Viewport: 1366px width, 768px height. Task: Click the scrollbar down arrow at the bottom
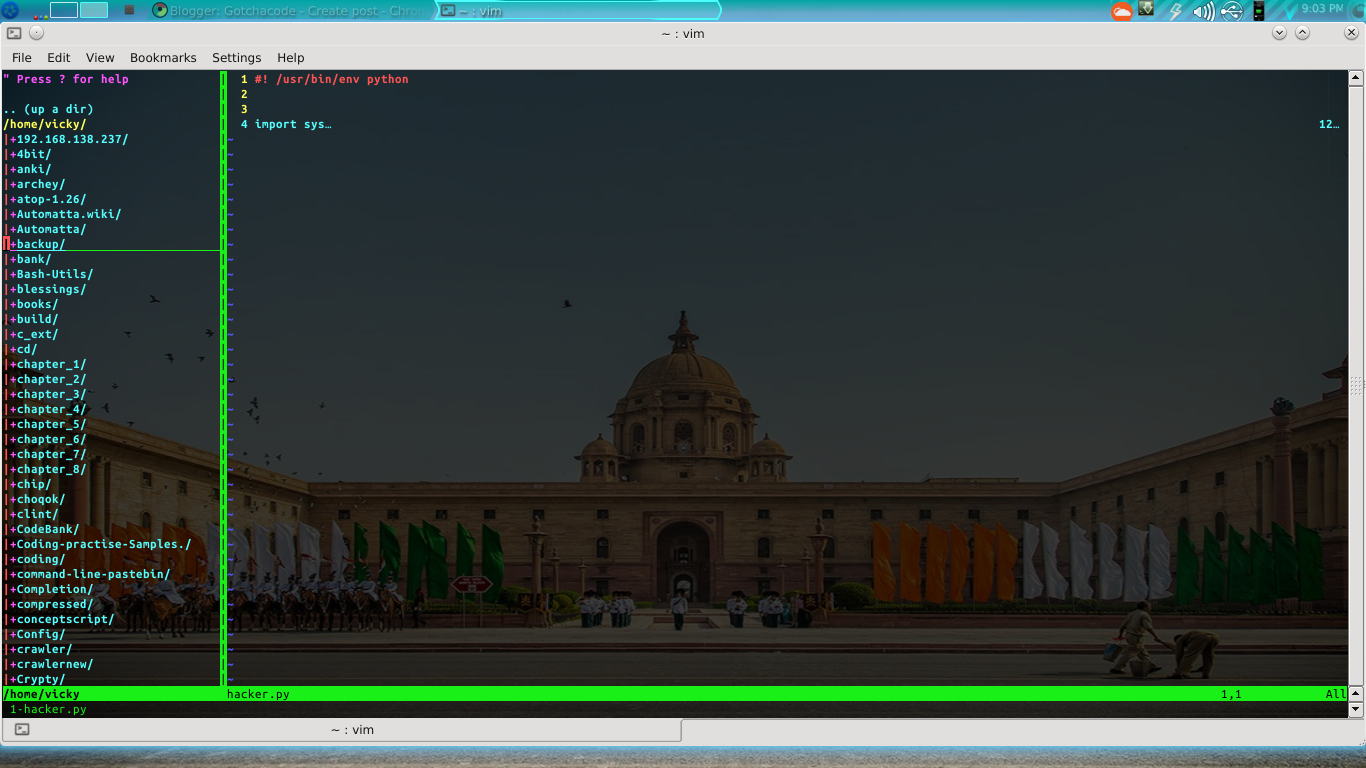point(1356,709)
